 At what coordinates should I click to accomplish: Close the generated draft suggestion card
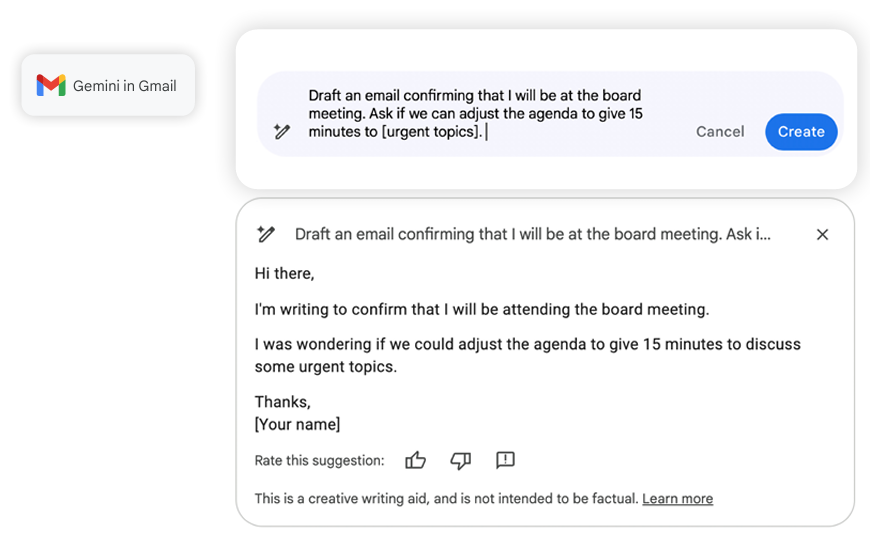[x=822, y=234]
